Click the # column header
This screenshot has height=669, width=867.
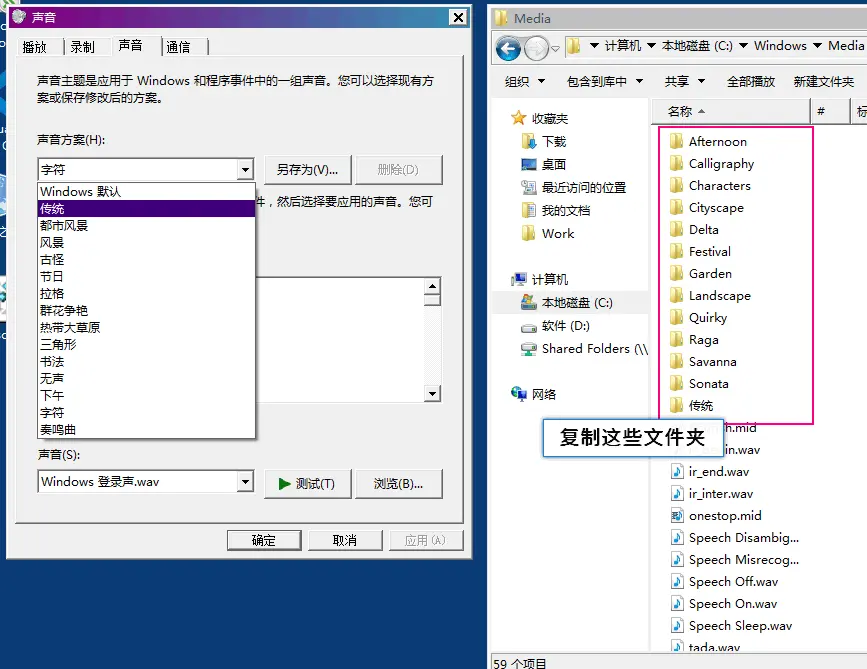tap(829, 112)
